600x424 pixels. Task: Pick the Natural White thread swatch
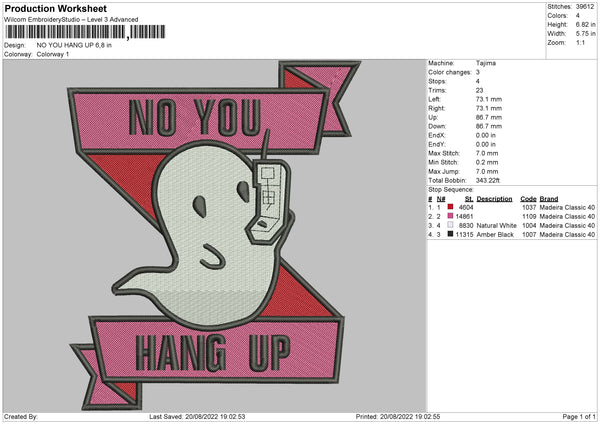click(450, 226)
